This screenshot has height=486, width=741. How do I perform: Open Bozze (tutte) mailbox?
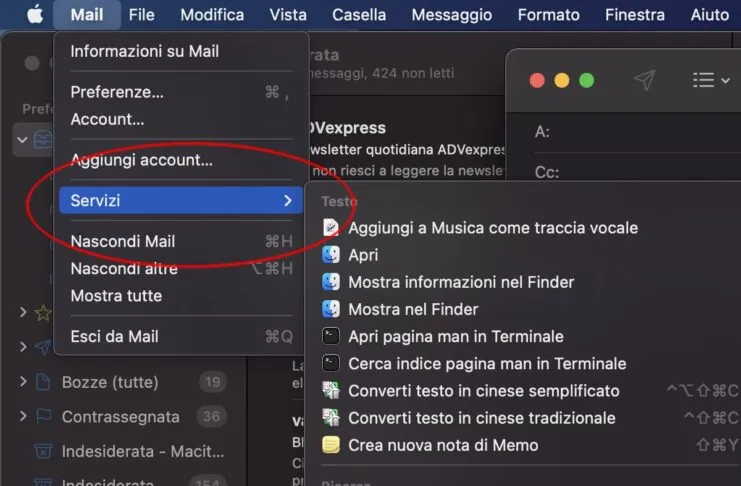110,382
